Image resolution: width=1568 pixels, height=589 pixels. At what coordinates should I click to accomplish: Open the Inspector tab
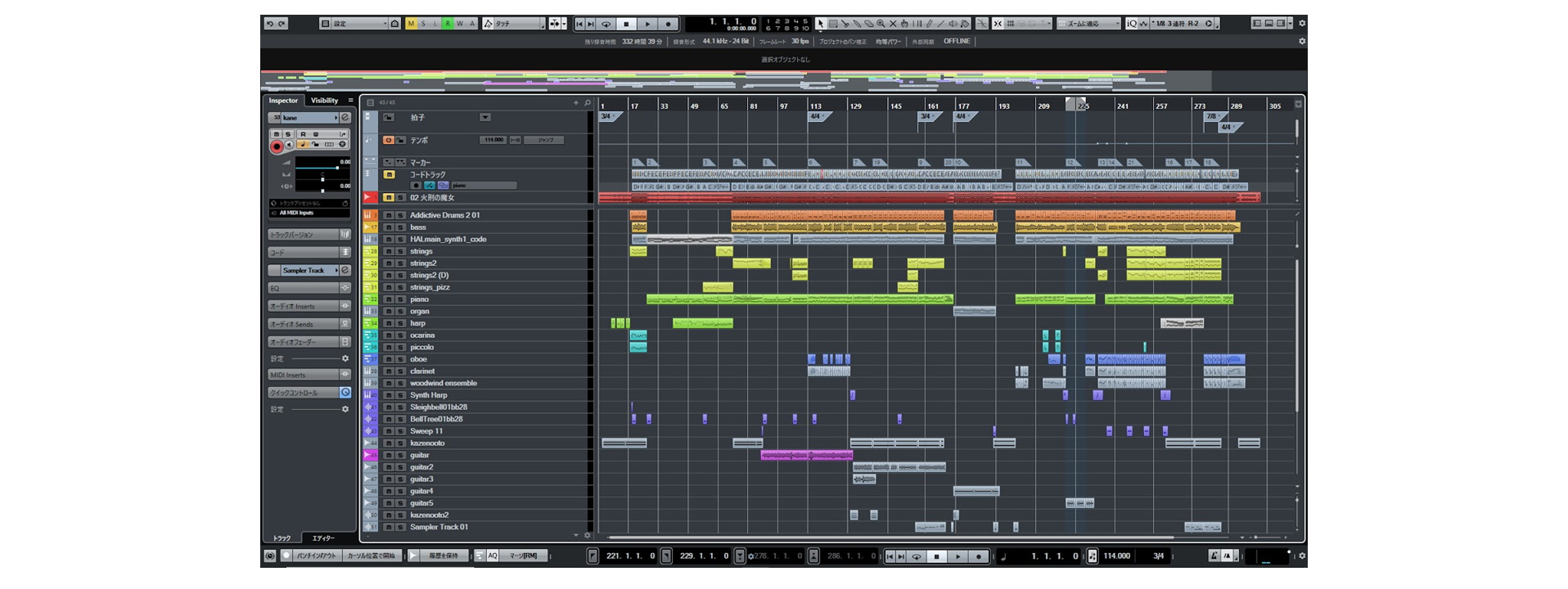click(x=283, y=101)
